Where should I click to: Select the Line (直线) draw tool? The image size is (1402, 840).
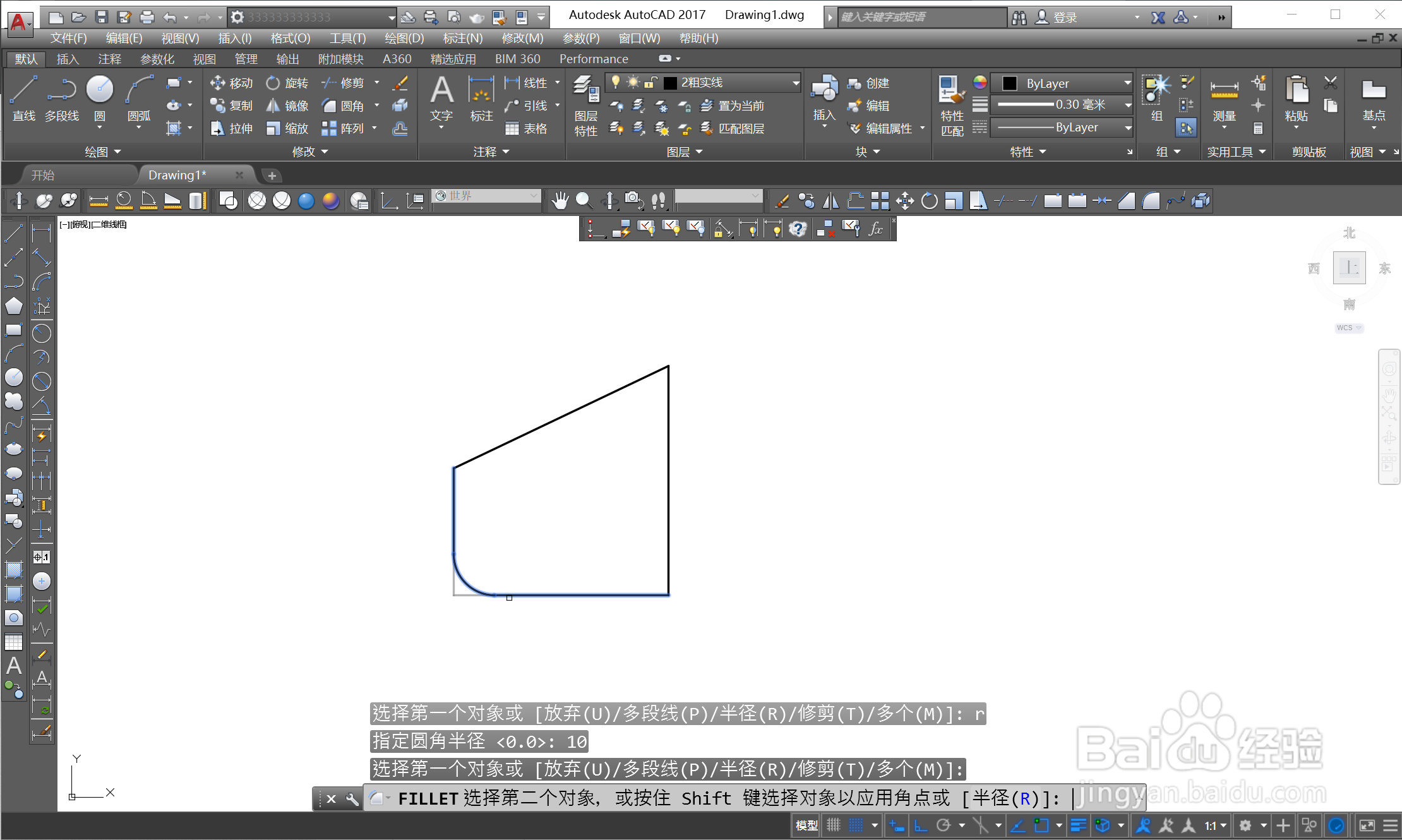tap(23, 97)
